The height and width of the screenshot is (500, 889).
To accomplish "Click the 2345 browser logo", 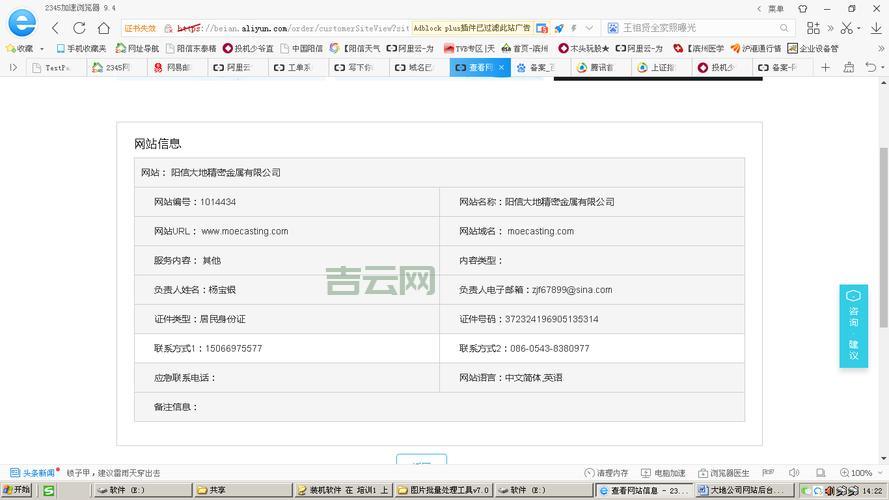I will 22,24.
